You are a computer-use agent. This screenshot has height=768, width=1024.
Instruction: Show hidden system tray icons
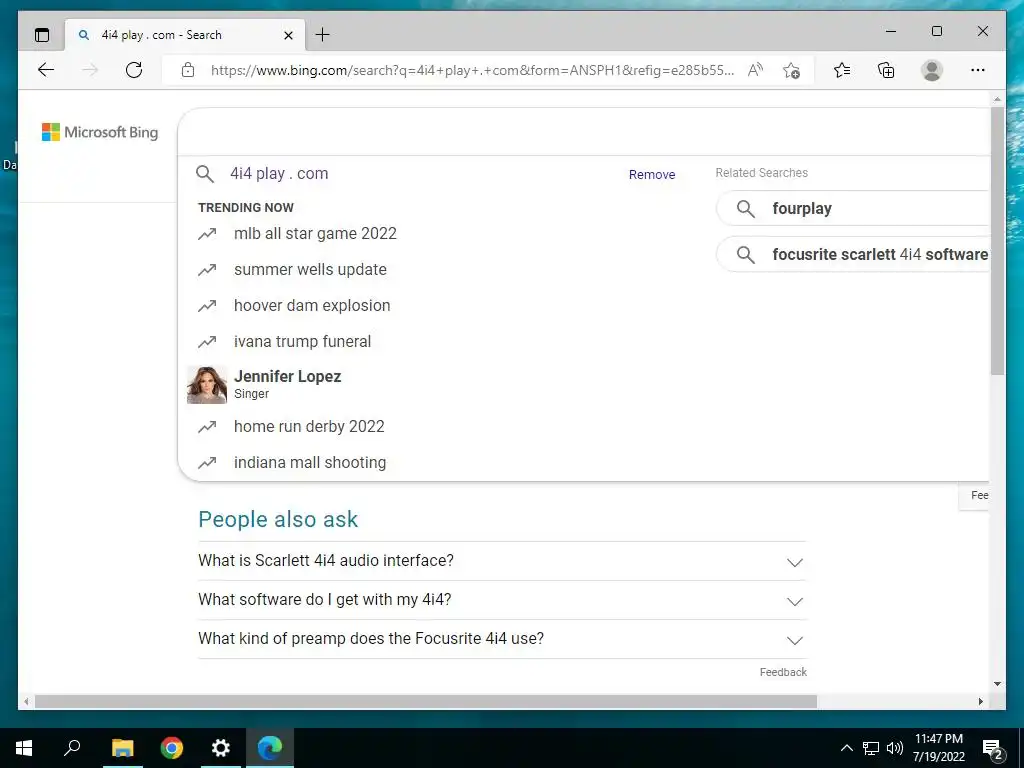846,748
